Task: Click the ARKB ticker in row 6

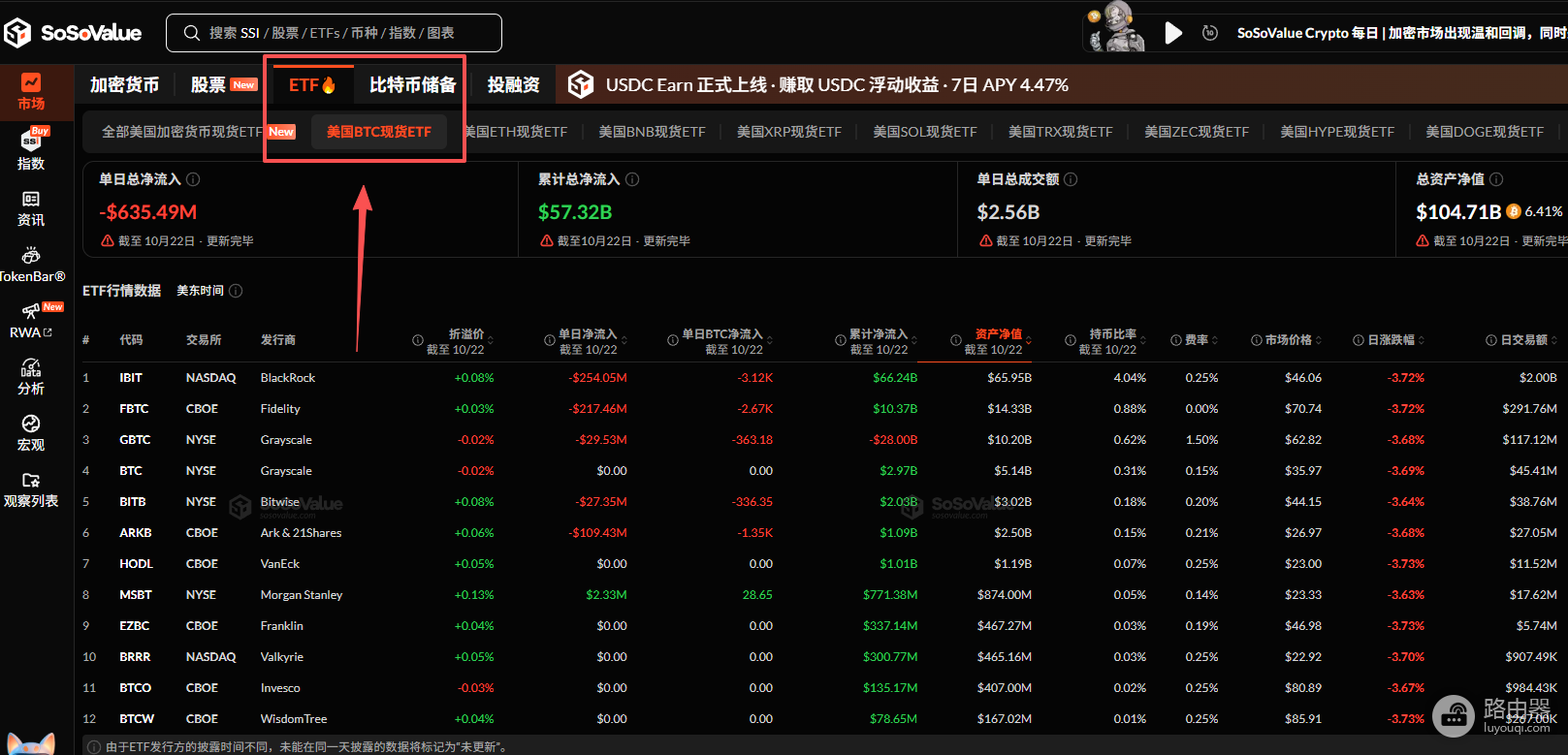Action: pos(136,533)
